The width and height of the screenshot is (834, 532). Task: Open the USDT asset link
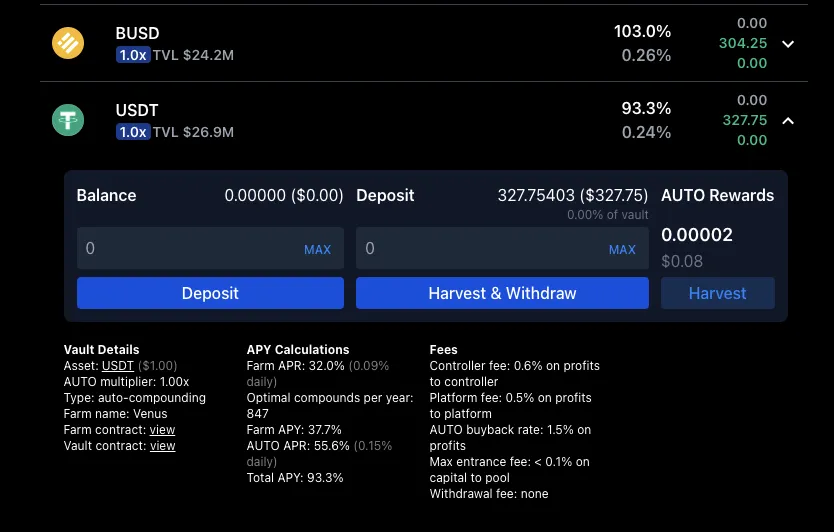coord(118,366)
